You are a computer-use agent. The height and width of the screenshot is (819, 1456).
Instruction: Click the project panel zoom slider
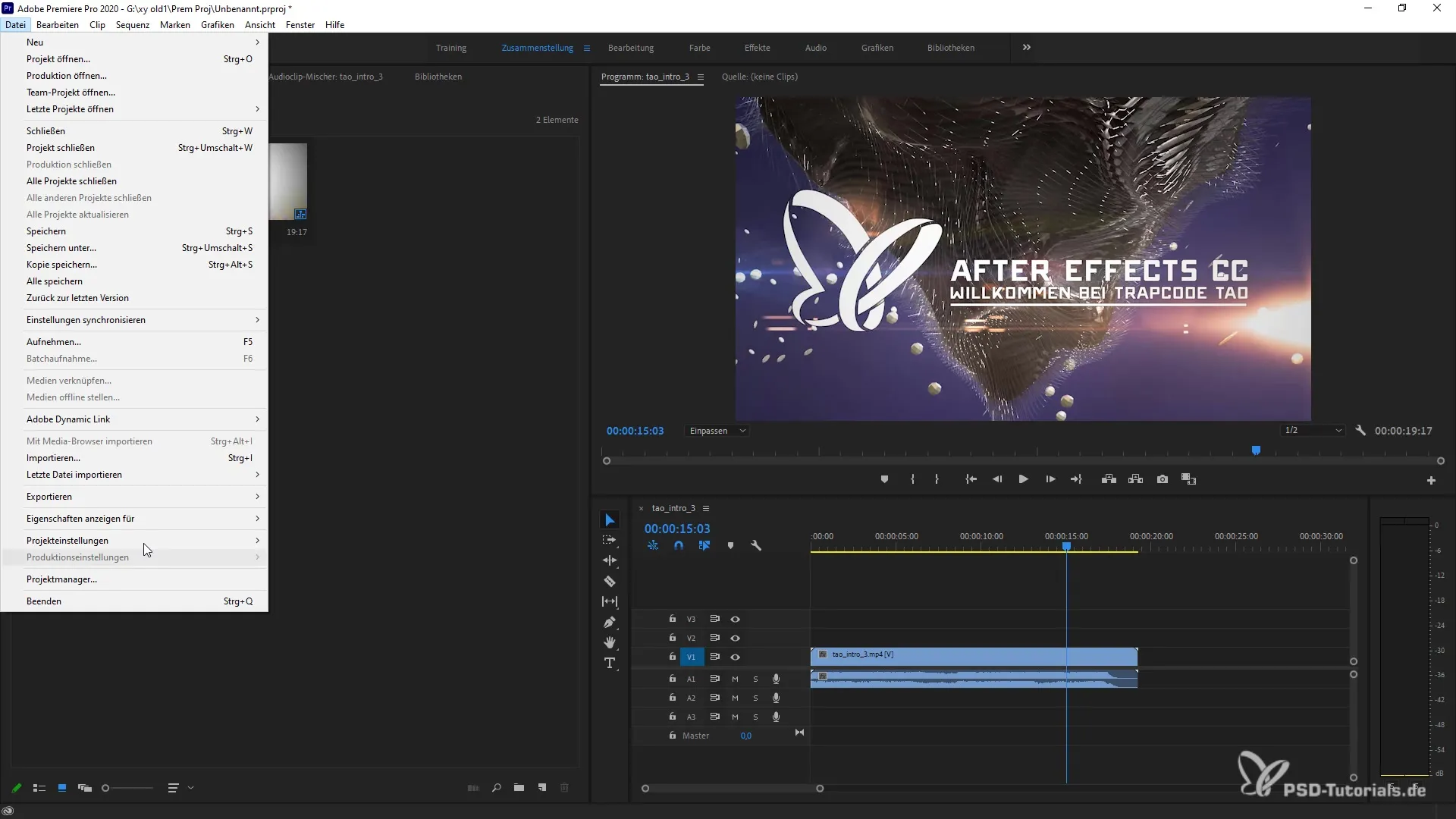tap(128, 789)
